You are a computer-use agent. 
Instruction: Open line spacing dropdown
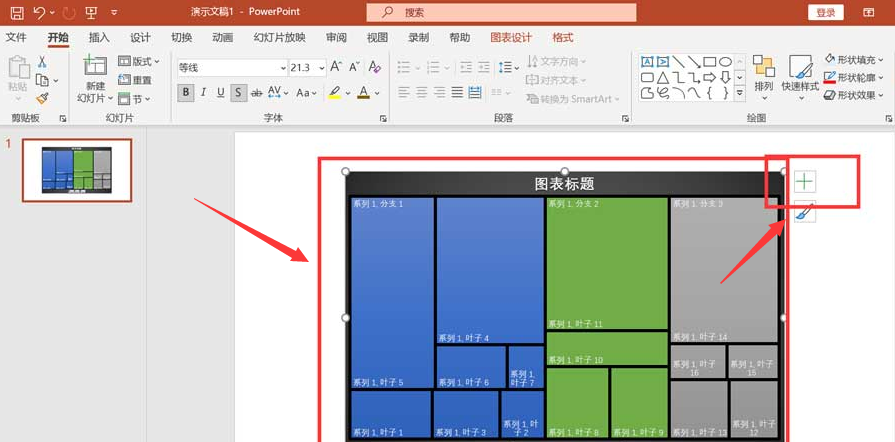click(508, 67)
